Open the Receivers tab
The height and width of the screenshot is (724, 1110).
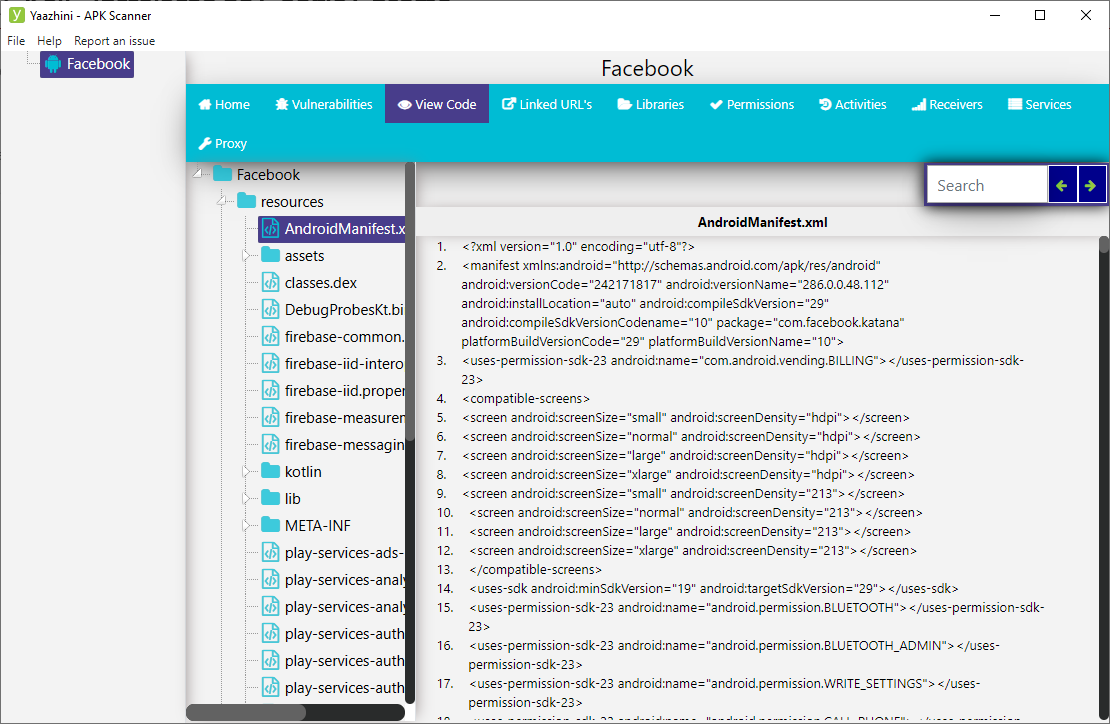[947, 104]
